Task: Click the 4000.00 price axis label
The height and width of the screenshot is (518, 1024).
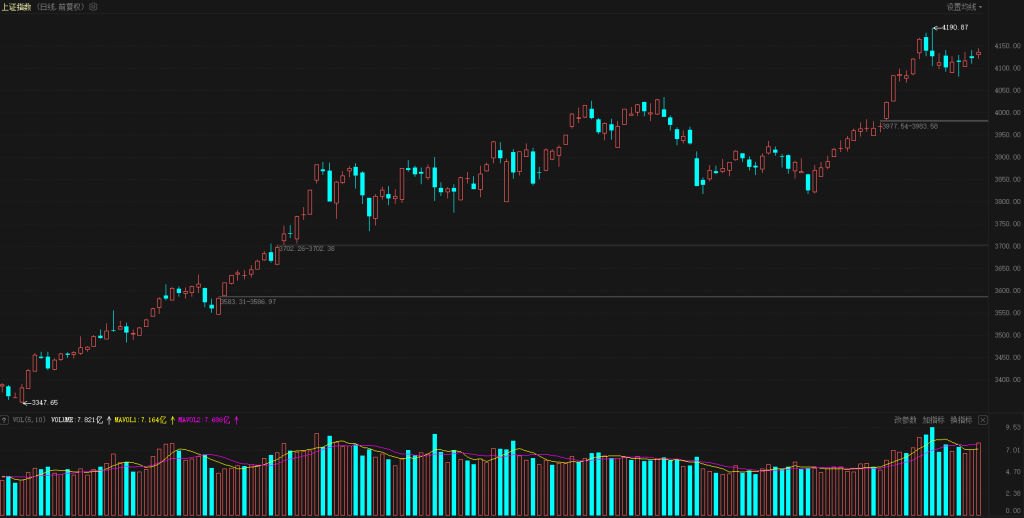Action: (x=1005, y=113)
